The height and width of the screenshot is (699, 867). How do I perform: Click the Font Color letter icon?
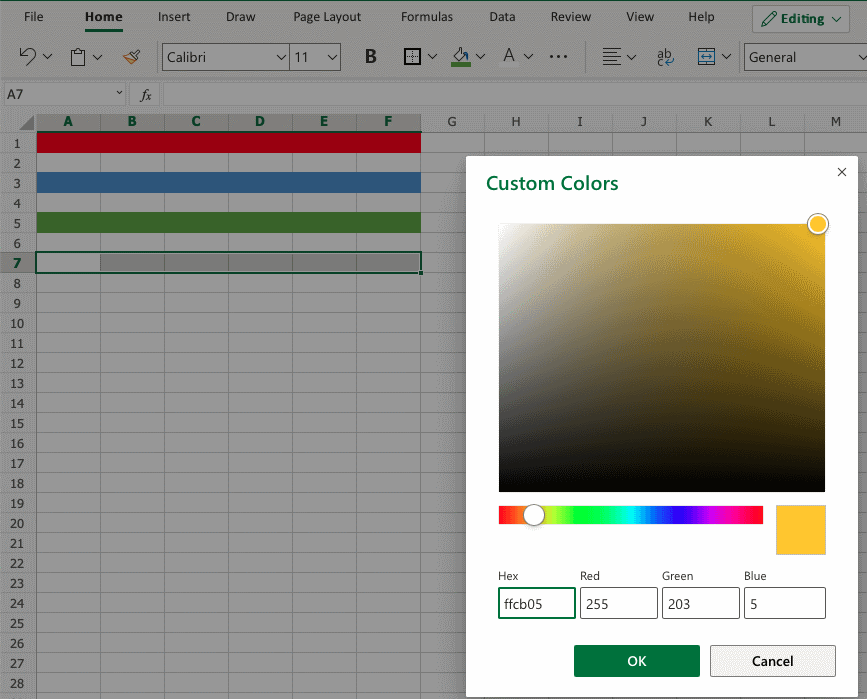pyautogui.click(x=509, y=57)
